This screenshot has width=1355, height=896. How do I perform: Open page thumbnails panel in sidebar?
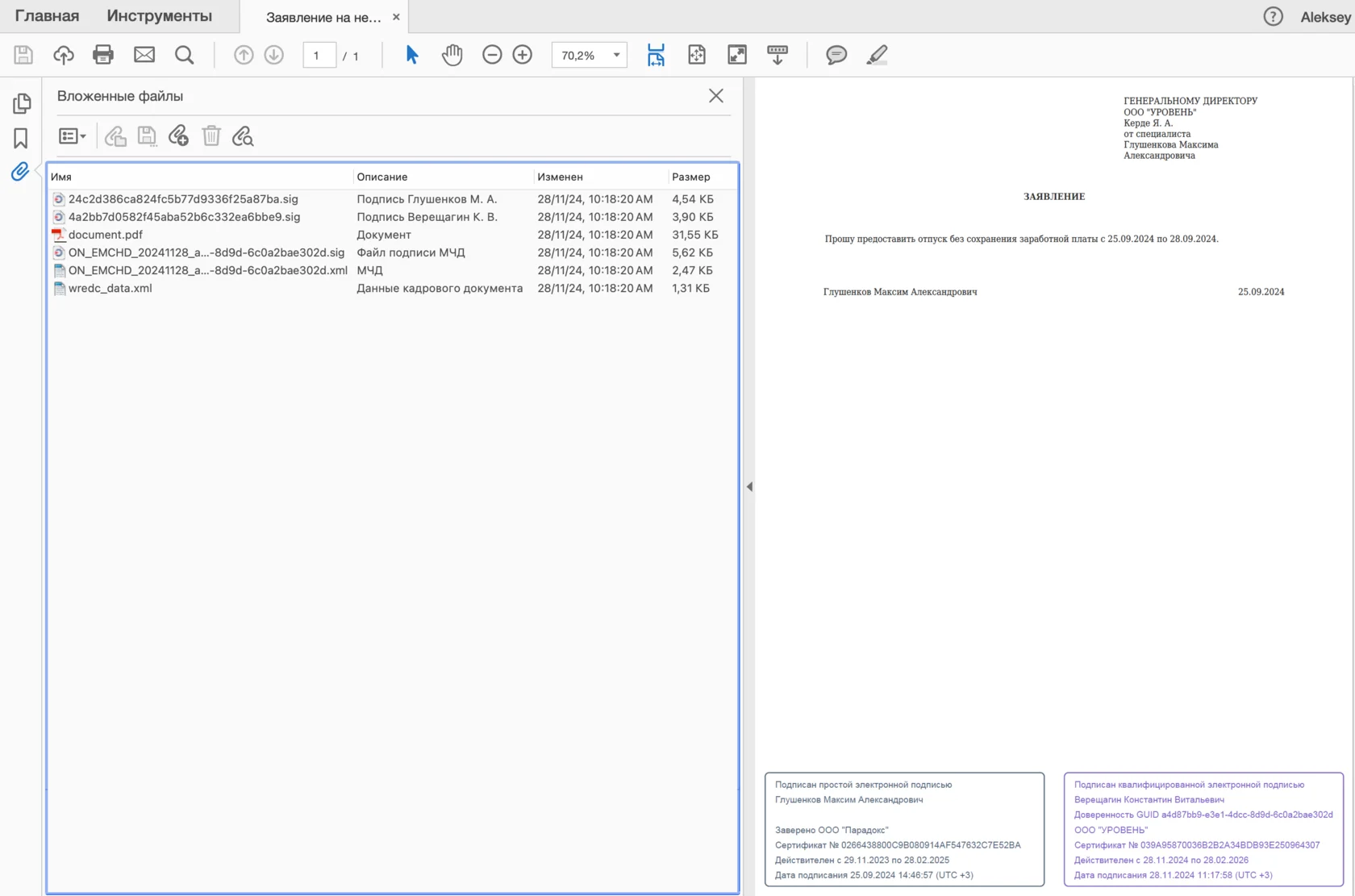[x=22, y=103]
